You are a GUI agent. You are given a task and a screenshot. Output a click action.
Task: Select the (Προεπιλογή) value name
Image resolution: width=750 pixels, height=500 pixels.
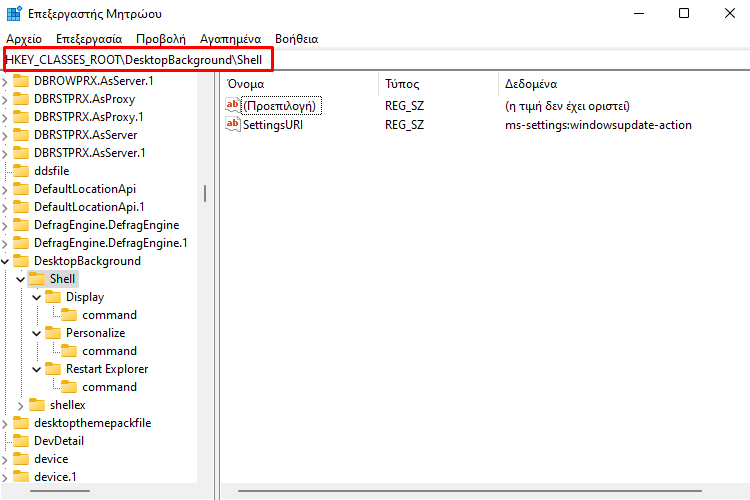click(279, 106)
